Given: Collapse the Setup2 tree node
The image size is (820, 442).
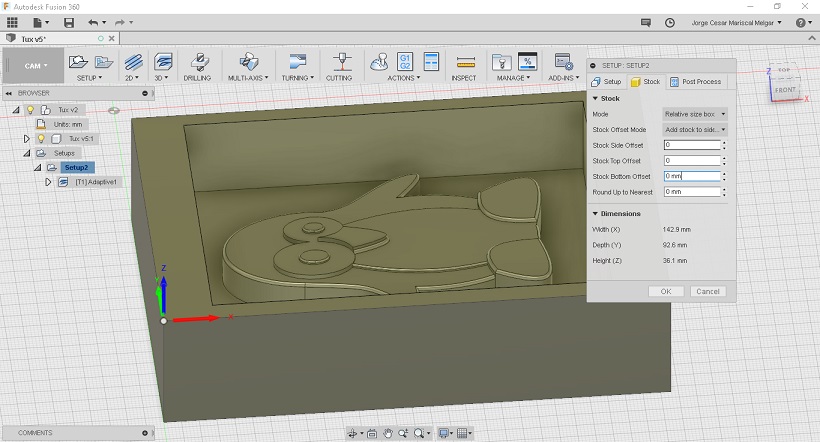Looking at the screenshot, I should point(38,168).
